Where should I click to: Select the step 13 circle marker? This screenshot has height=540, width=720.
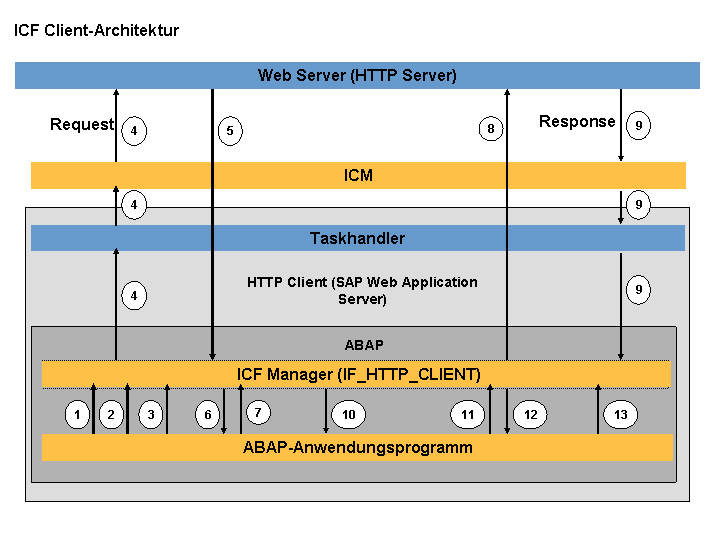(x=621, y=415)
